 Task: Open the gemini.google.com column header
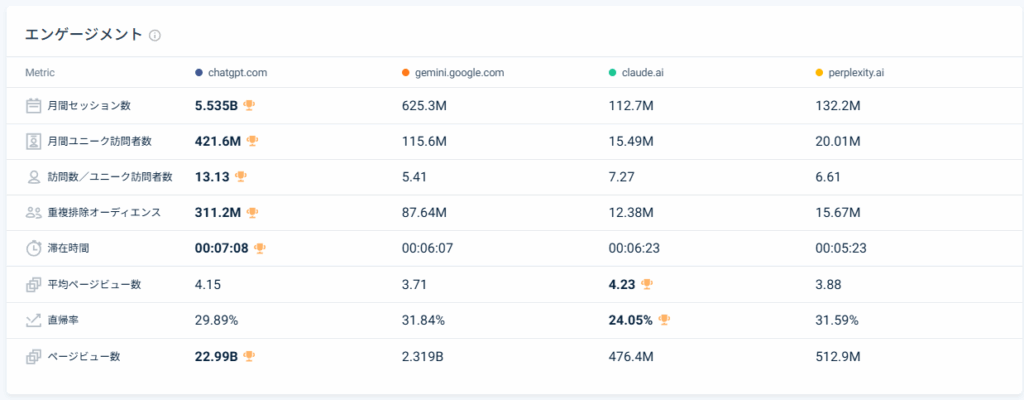460,73
